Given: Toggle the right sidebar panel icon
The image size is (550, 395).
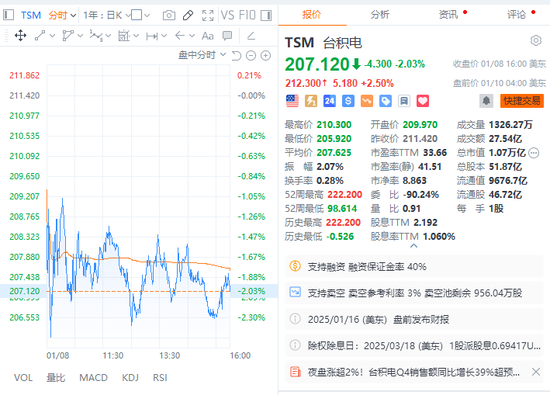Looking at the screenshot, I should [266, 15].
